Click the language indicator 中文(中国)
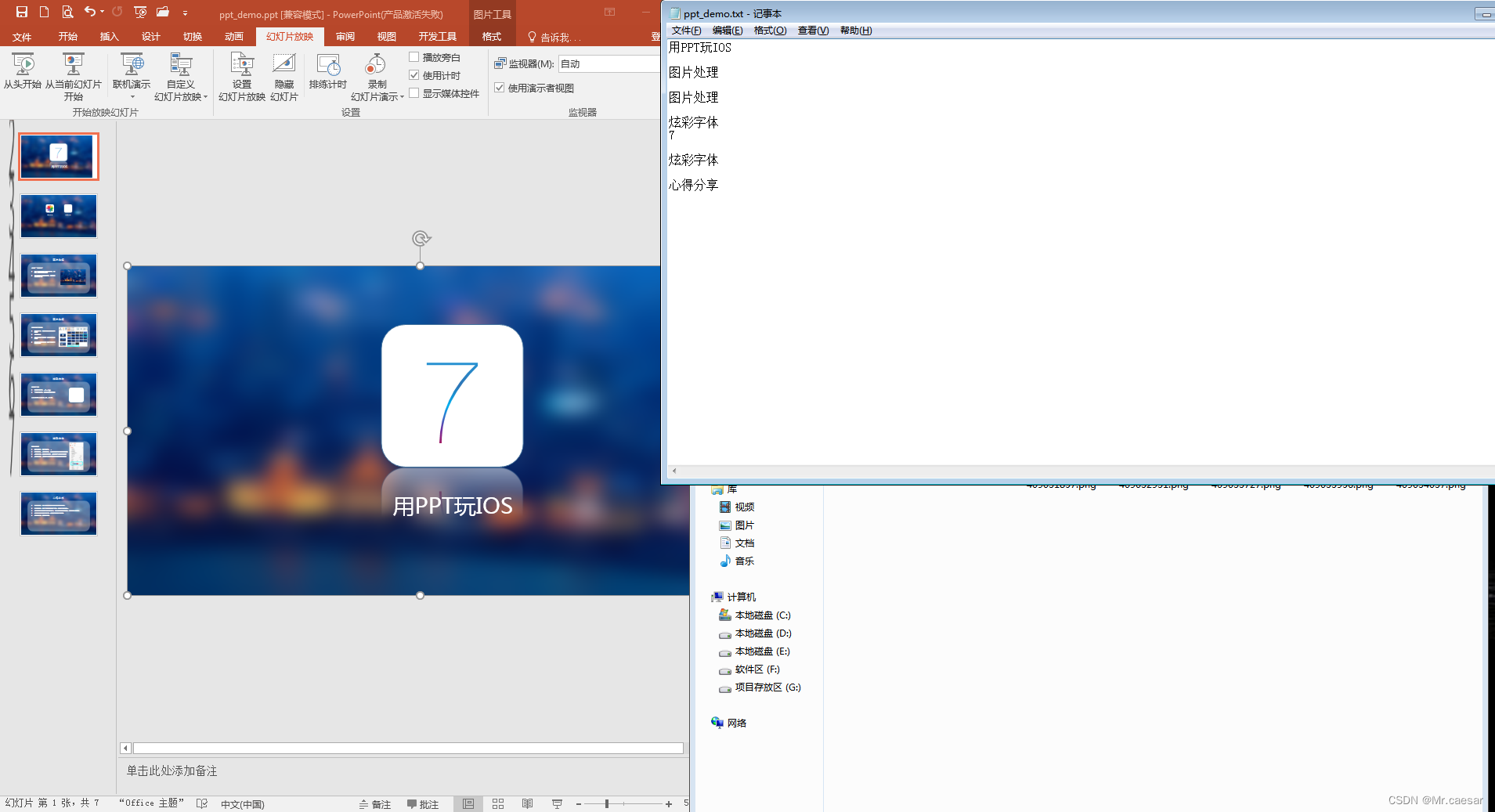Screen dimensions: 1495x812 243,804
